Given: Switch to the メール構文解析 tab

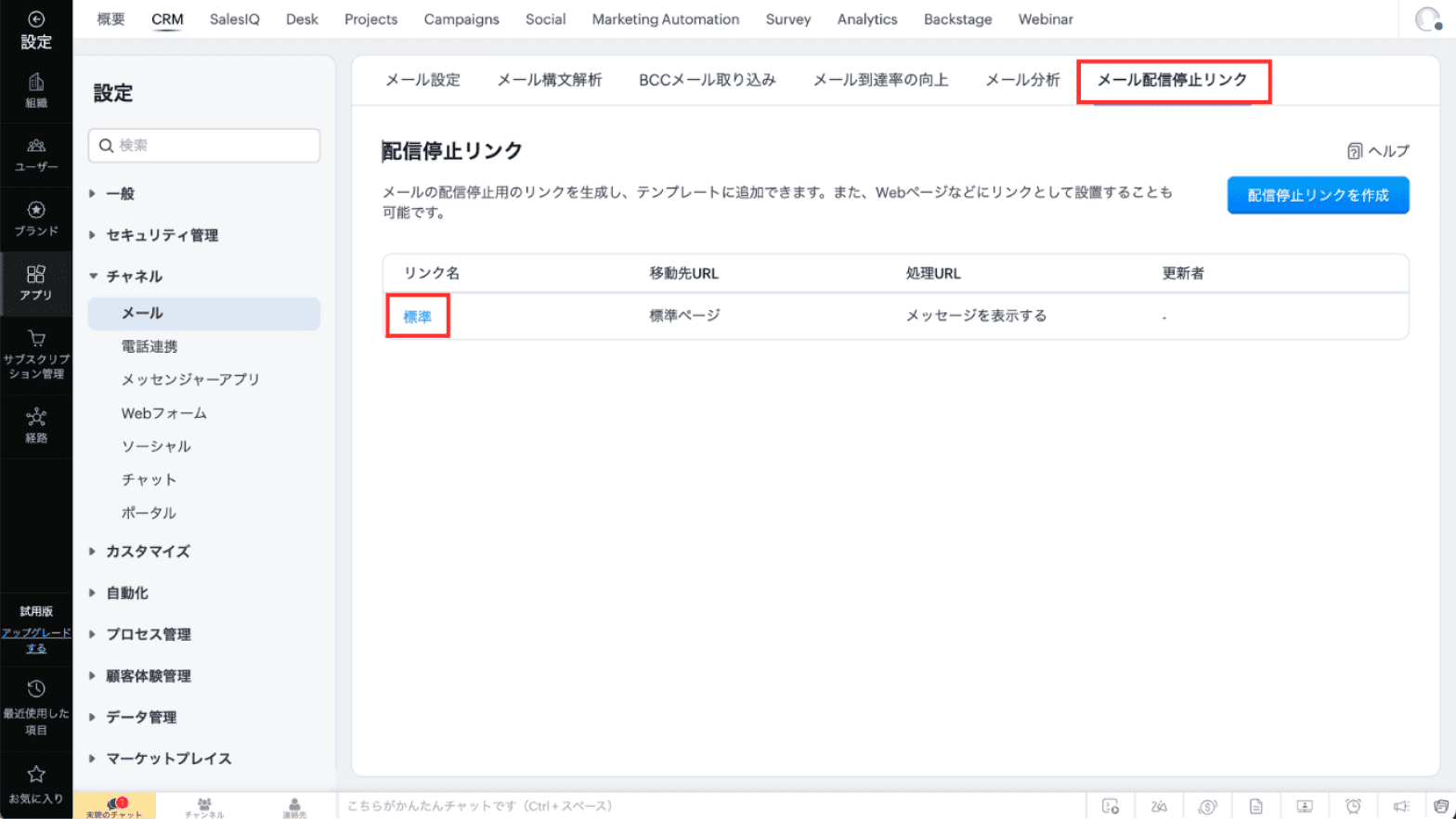Looking at the screenshot, I should tap(550, 80).
